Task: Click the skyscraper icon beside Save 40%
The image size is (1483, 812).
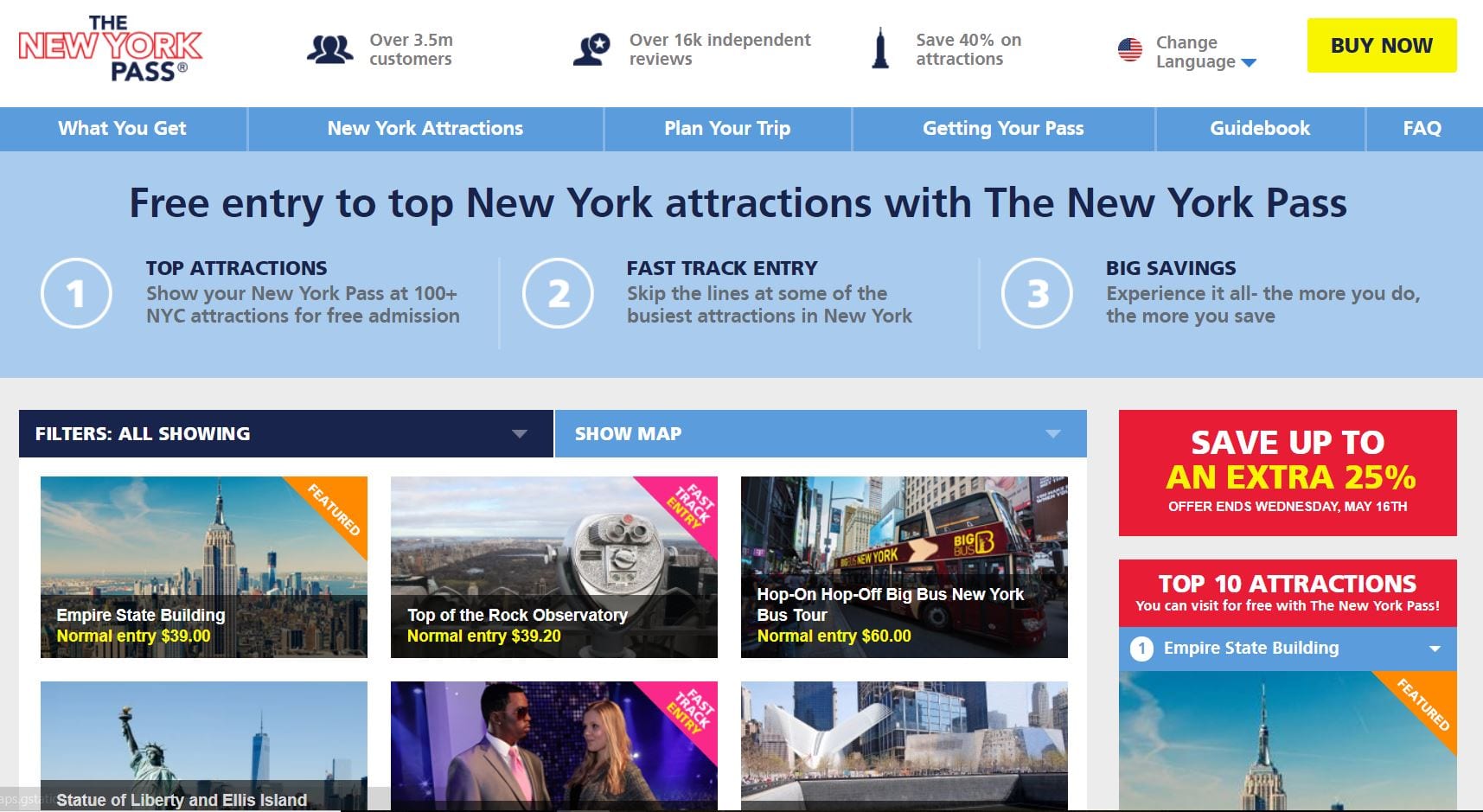Action: pos(882,49)
